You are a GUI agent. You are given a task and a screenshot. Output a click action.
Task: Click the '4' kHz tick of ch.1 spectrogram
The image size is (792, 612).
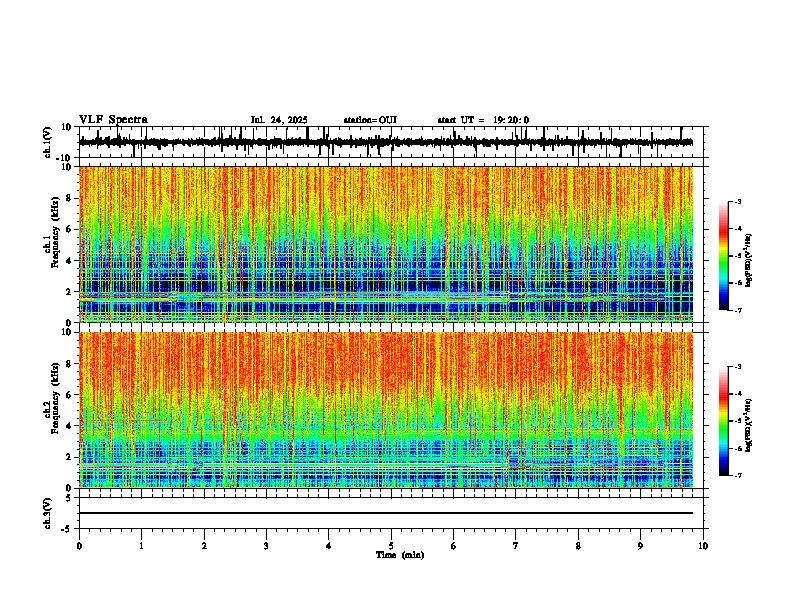pyautogui.click(x=69, y=261)
